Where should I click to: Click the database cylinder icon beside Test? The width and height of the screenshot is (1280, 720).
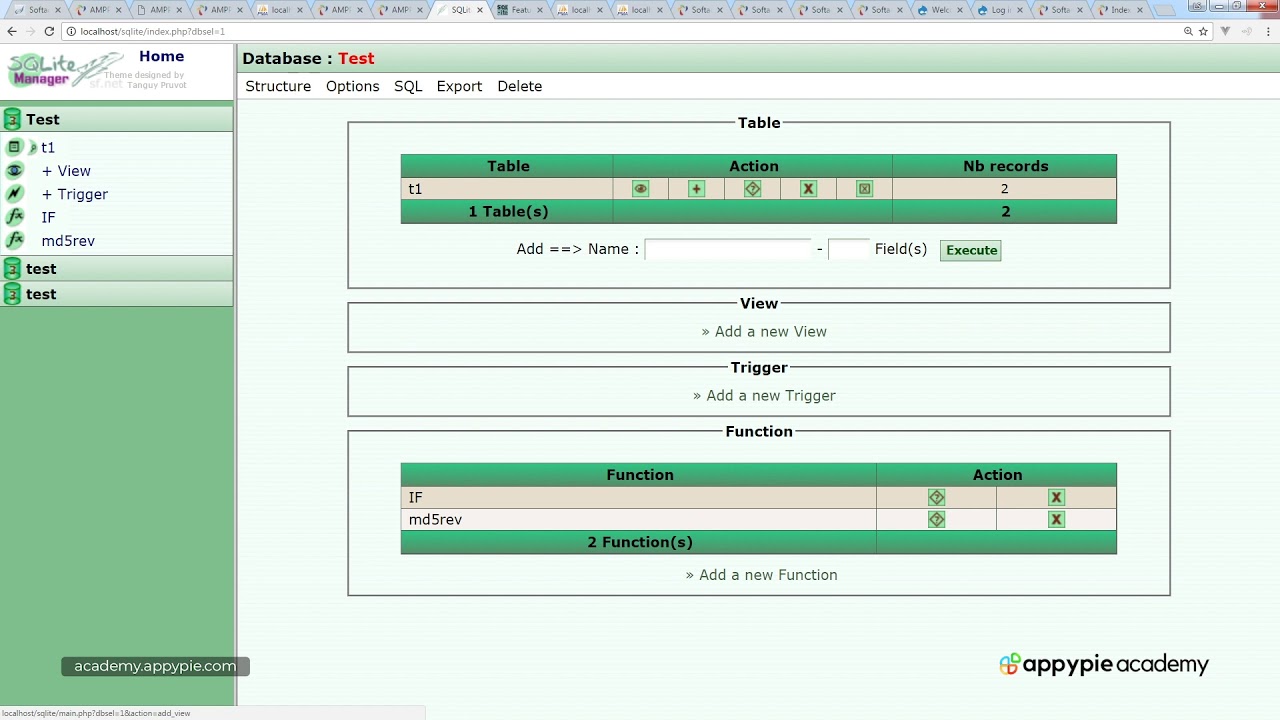12,120
